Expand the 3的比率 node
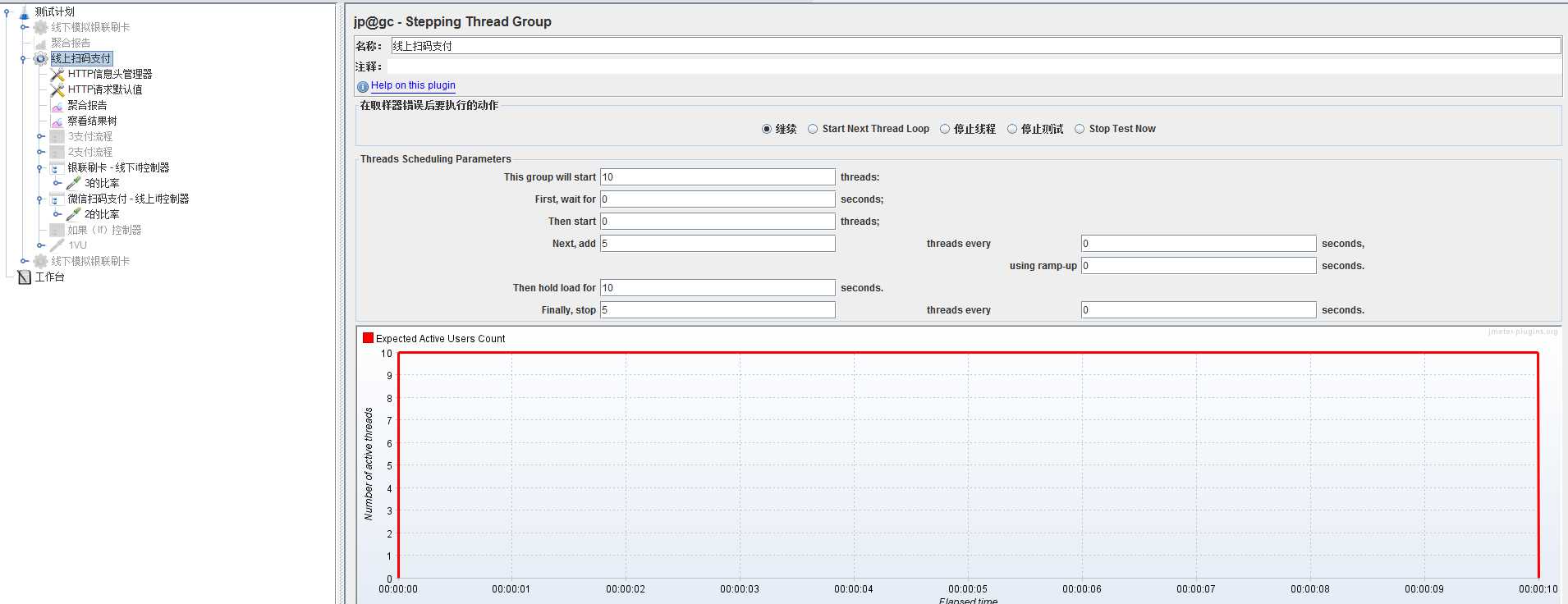This screenshot has height=604, width=1568. click(57, 183)
